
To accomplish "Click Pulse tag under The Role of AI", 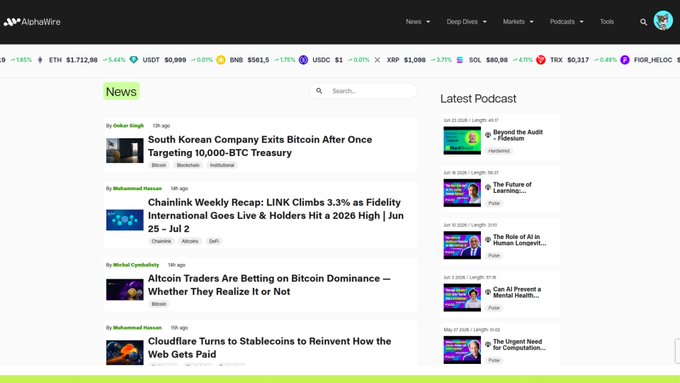I will (494, 255).
